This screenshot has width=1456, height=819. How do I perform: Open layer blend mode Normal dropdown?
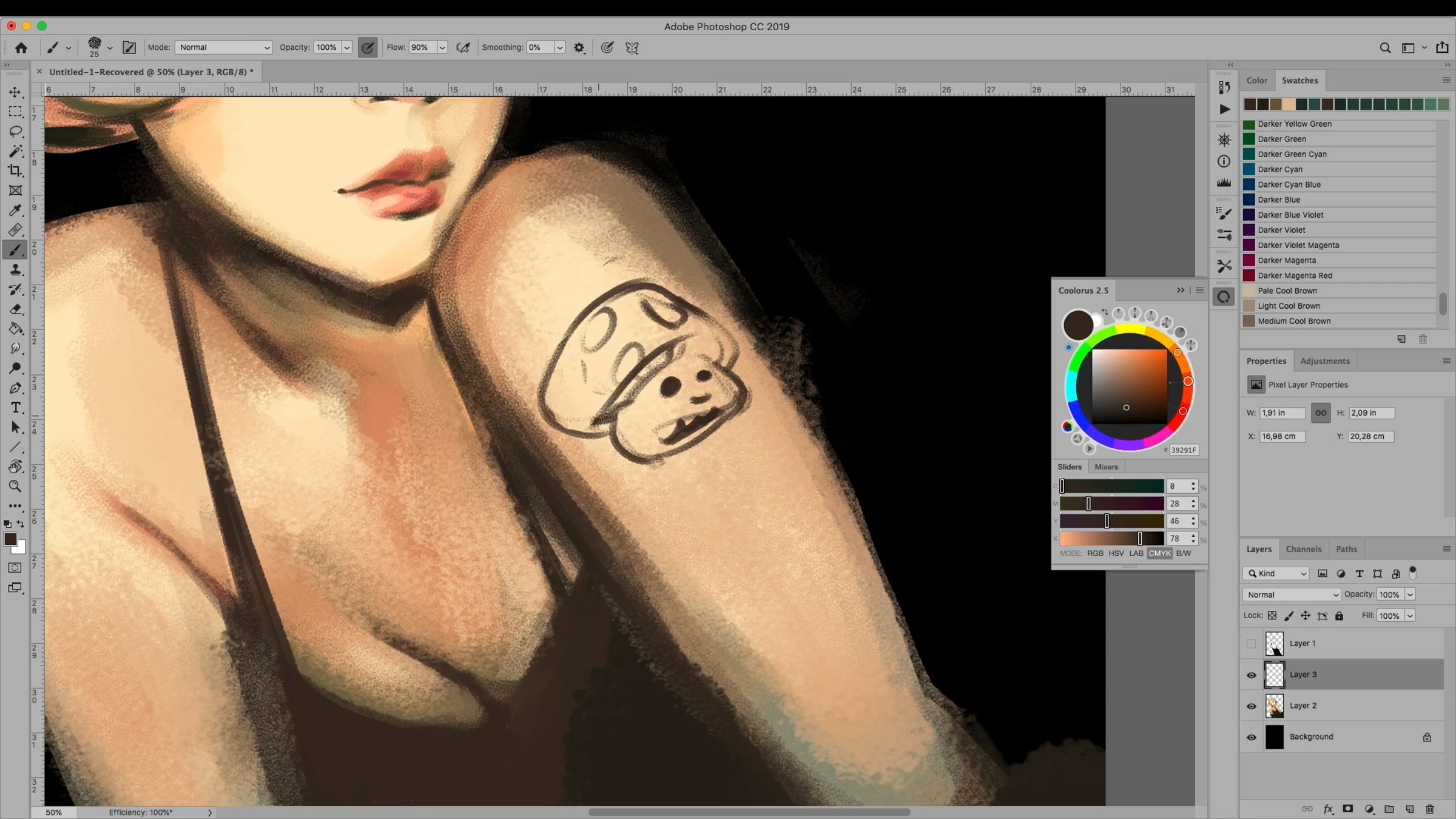point(1291,595)
